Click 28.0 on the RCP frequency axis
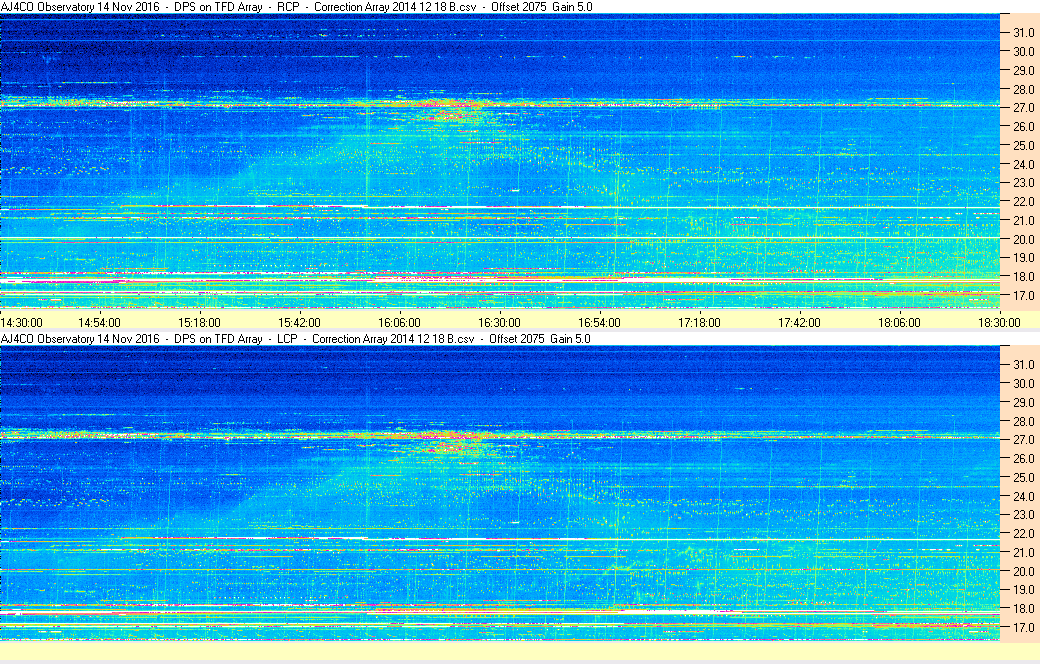This screenshot has width=1040, height=664. point(1023,89)
